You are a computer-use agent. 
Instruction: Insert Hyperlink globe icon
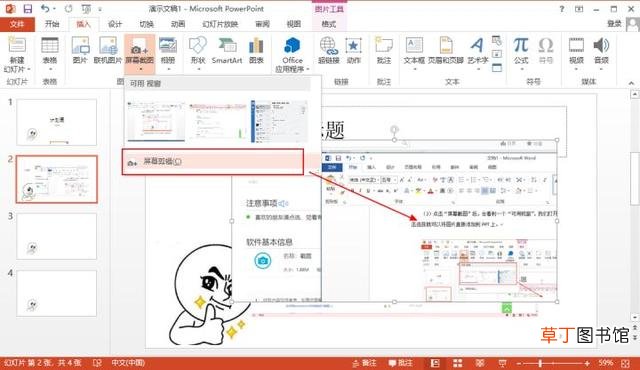329,45
